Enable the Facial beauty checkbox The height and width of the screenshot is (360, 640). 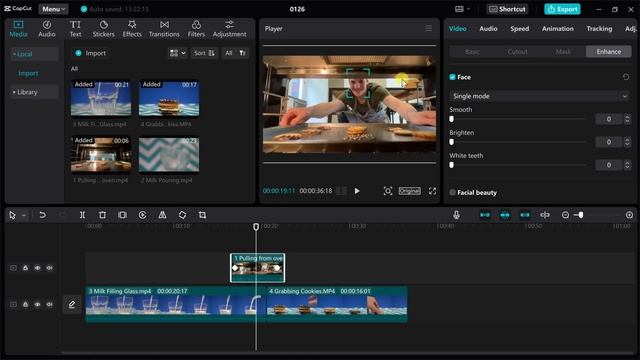click(x=452, y=192)
